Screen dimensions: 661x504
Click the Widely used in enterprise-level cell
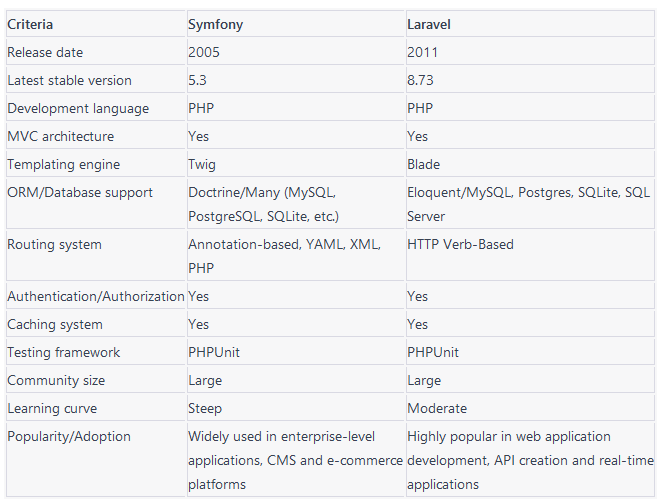[296, 460]
